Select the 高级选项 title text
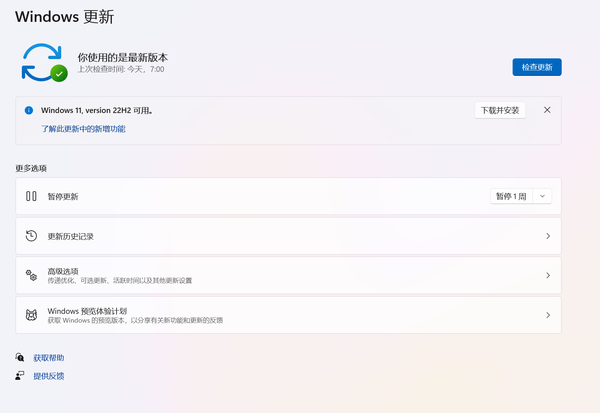 click(63, 271)
